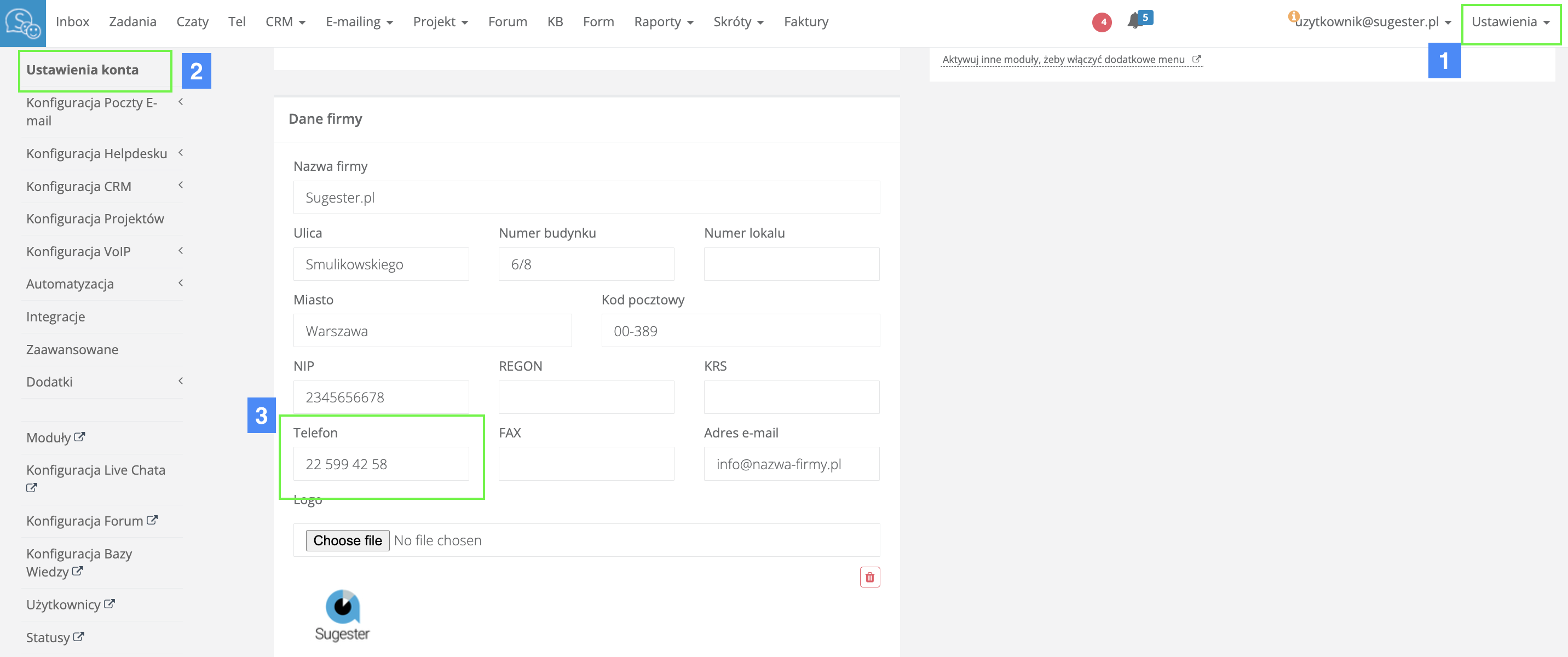Click the Sugester logo image preview
The image size is (1568, 657).
click(342, 615)
